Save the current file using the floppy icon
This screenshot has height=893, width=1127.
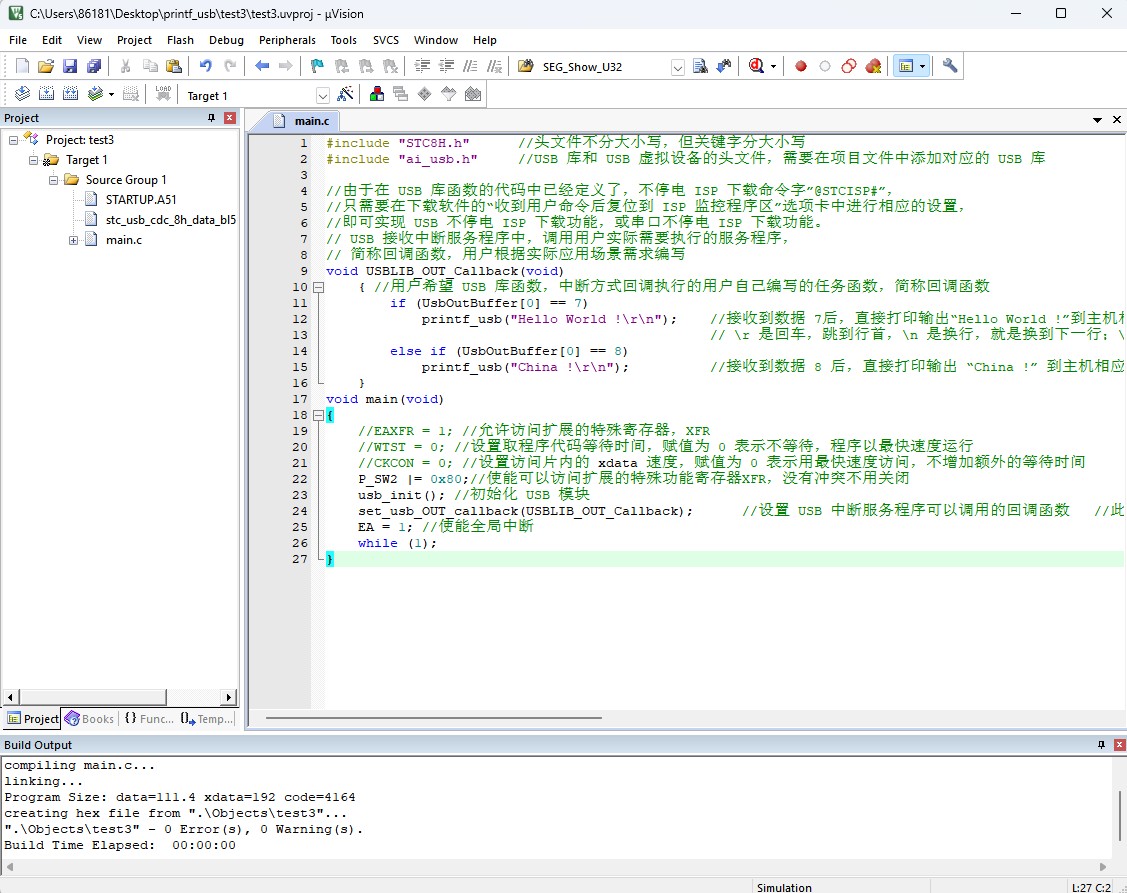70,67
